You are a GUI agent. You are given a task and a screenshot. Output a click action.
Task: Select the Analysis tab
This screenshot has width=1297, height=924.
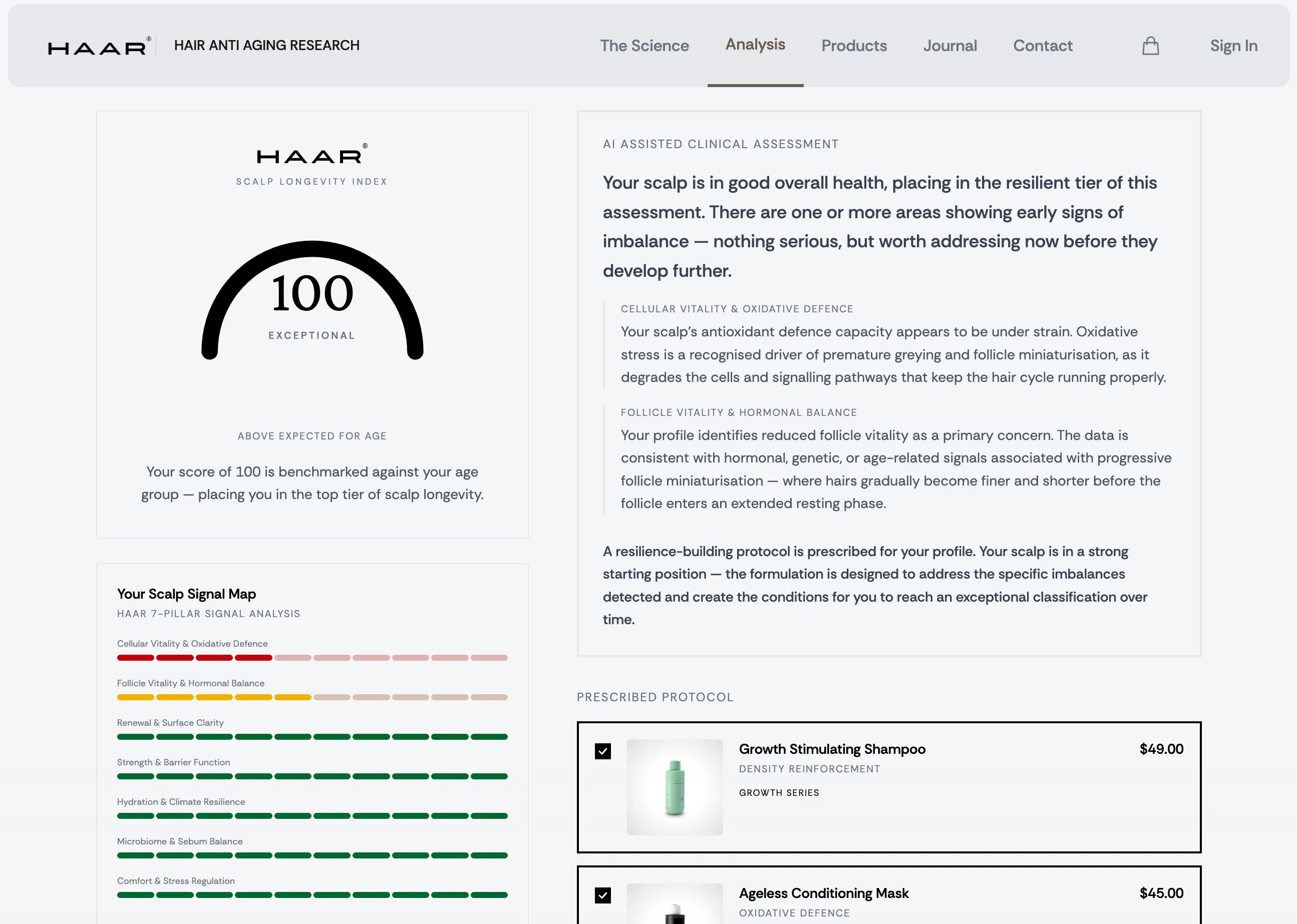click(755, 45)
